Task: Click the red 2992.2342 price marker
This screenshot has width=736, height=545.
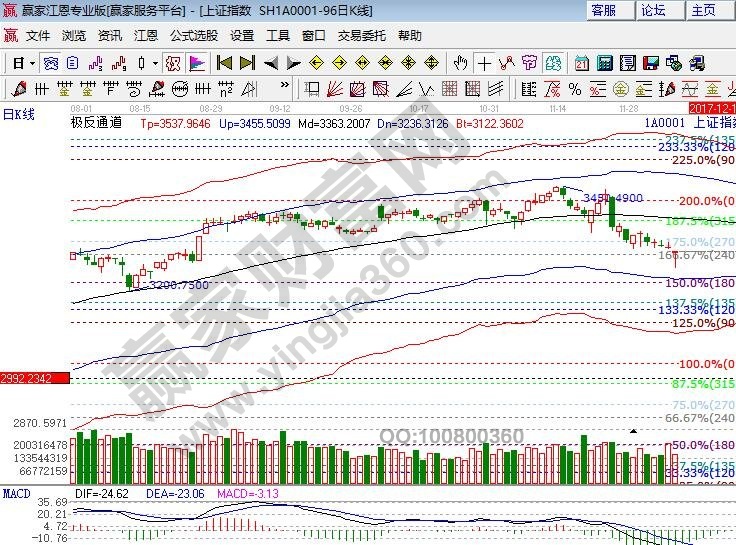Action: pyautogui.click(x=35, y=377)
